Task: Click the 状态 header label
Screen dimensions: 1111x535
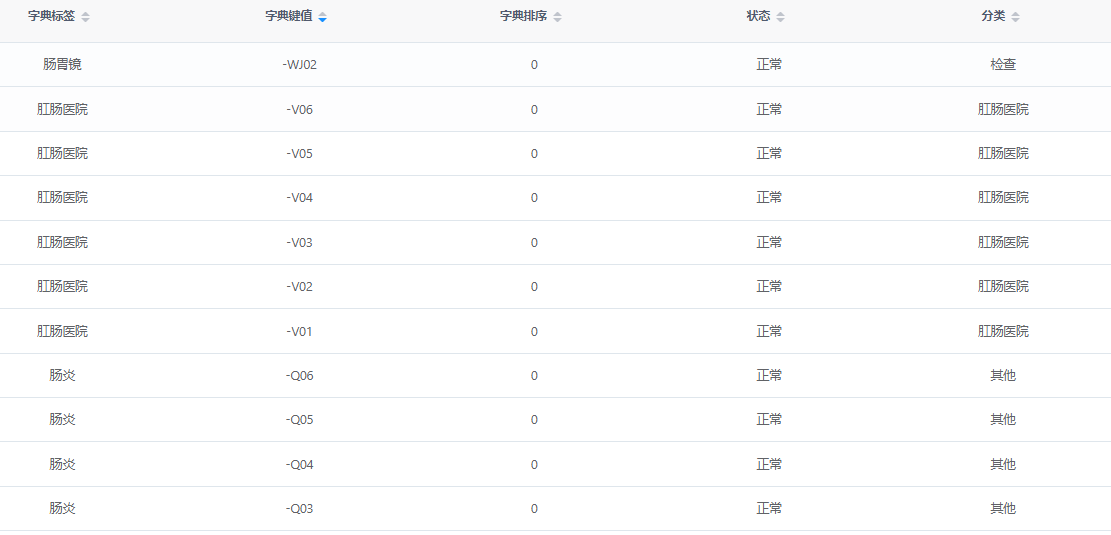Action: tap(758, 16)
